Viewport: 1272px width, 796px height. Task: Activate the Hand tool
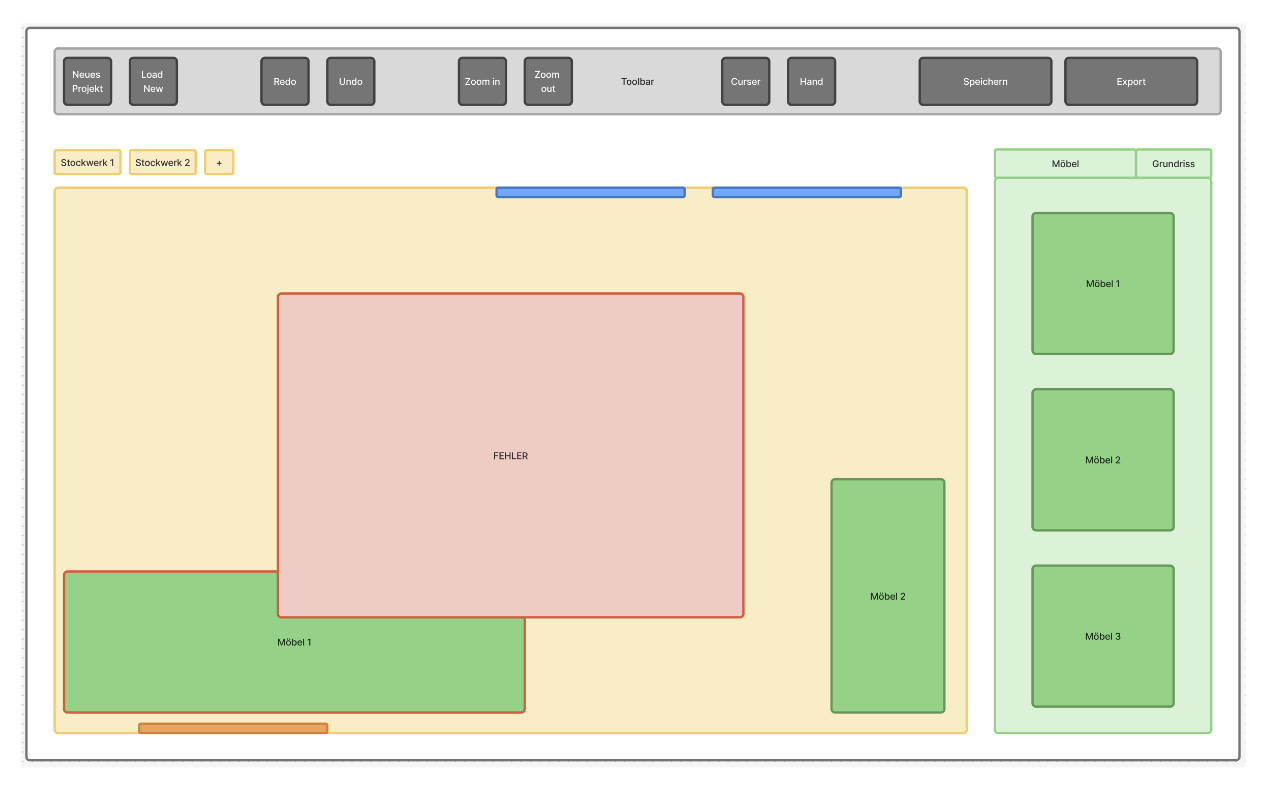coord(811,81)
